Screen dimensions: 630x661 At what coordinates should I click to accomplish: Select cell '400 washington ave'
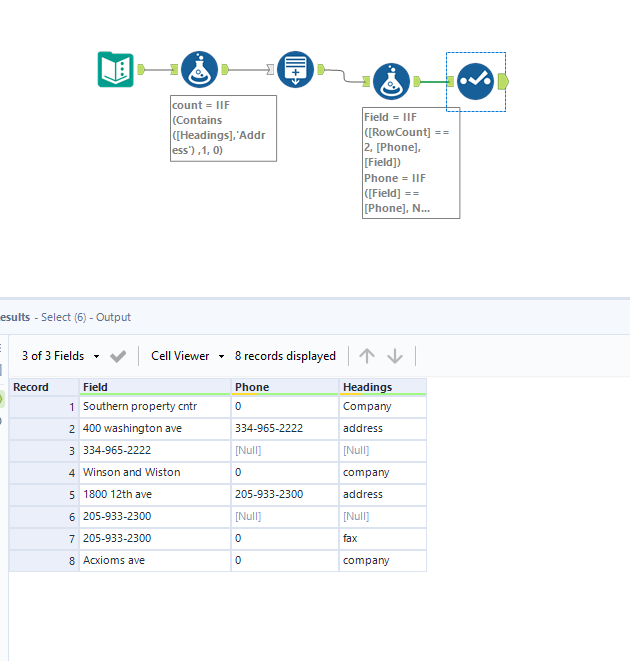click(x=155, y=428)
